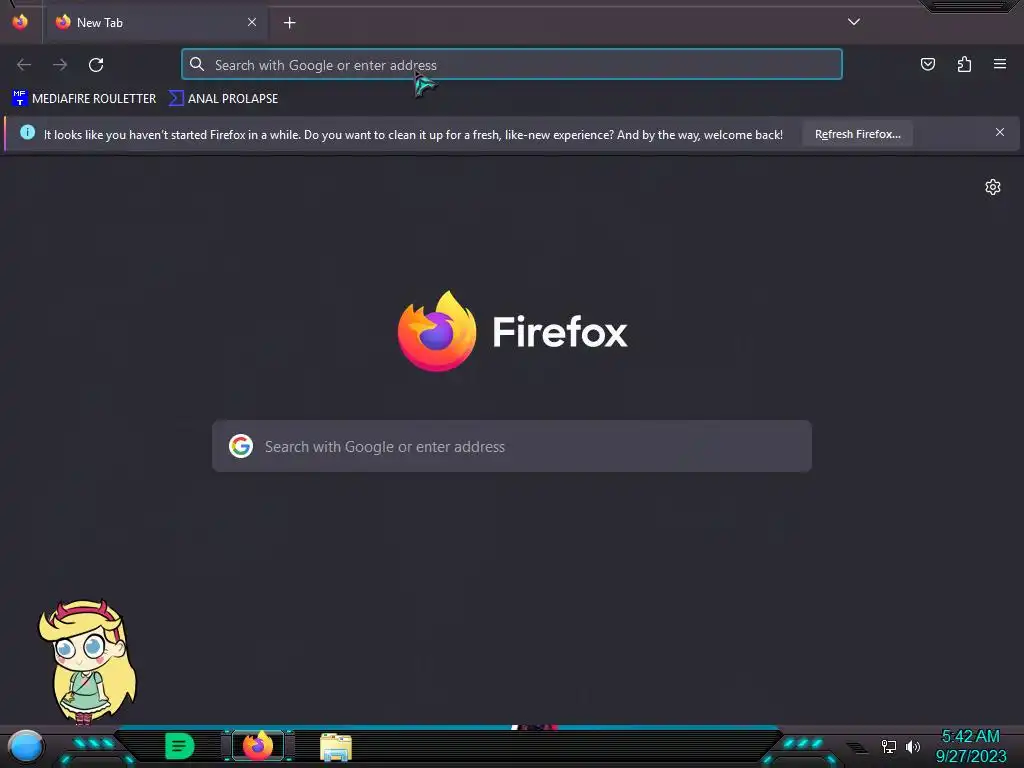This screenshot has height=768, width=1024.
Task: Open Firefox View pinned icon
Action: [20, 22]
